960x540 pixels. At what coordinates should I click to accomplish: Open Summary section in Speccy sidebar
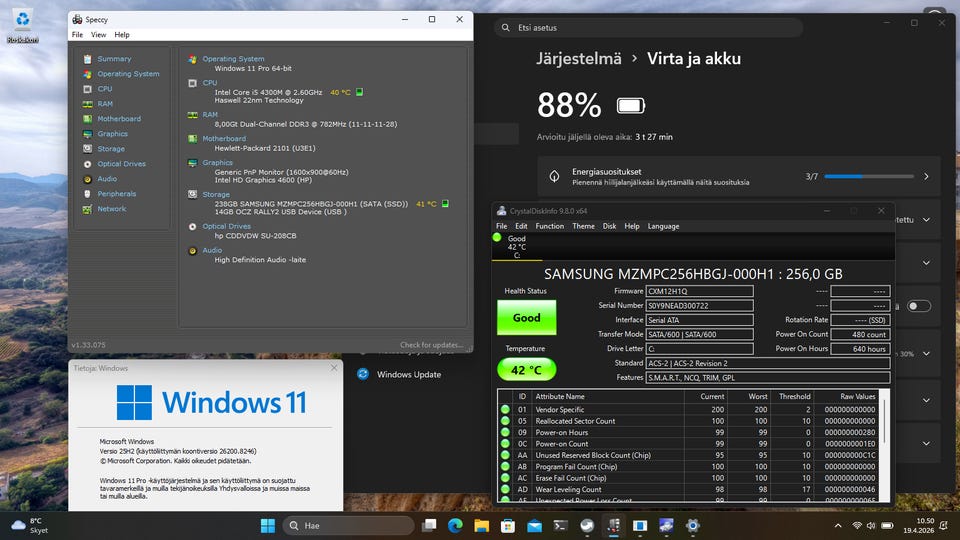tap(114, 59)
